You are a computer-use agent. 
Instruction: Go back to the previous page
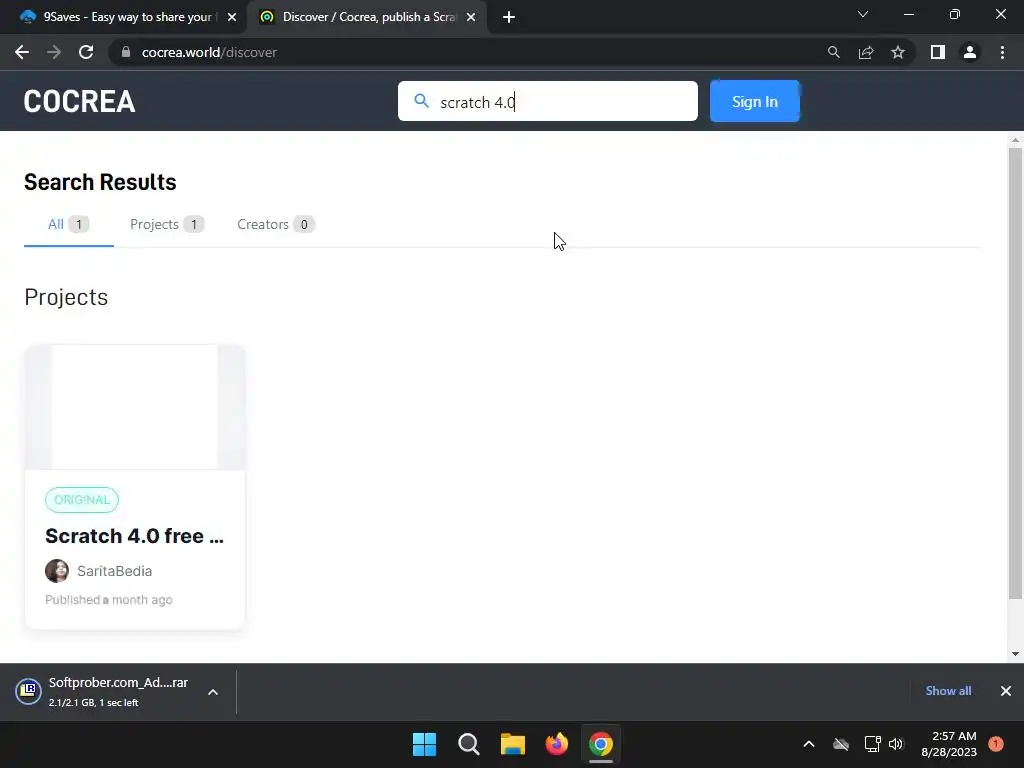point(22,52)
